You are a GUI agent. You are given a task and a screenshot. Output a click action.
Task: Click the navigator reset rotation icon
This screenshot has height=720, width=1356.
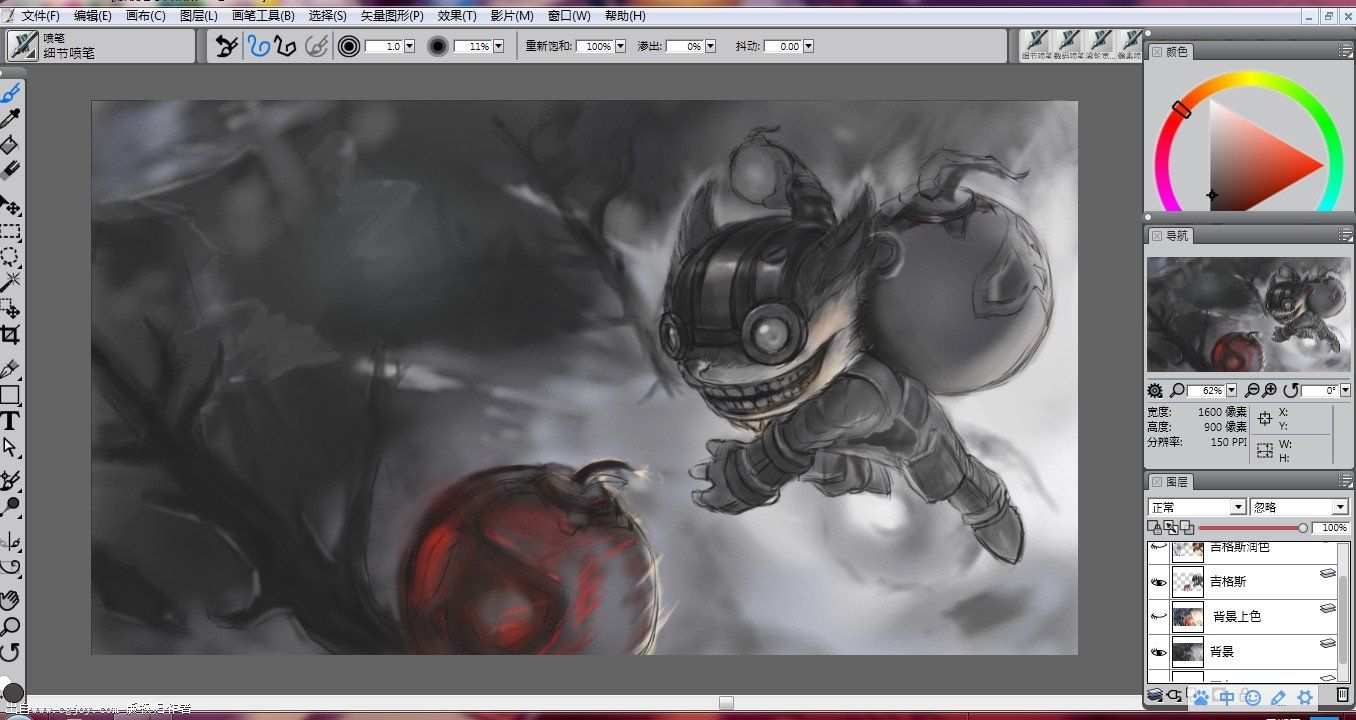pos(1291,390)
